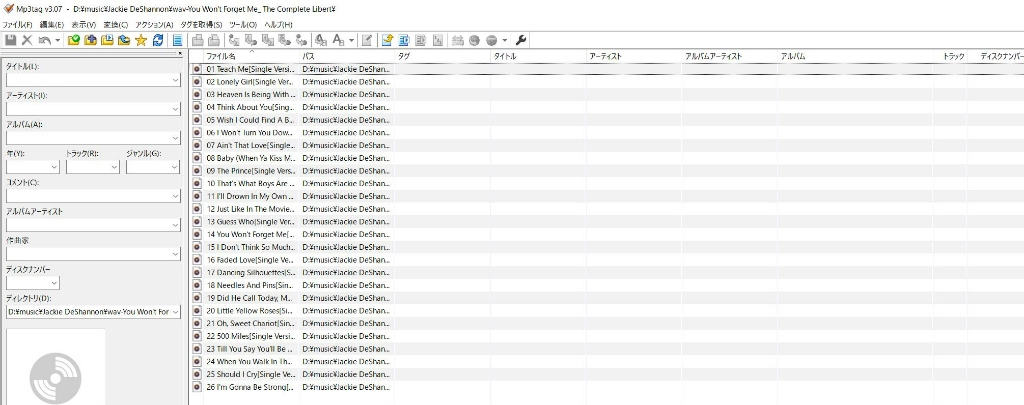Click the Select all files list icon
This screenshot has height=405, width=1024.
coord(177,40)
